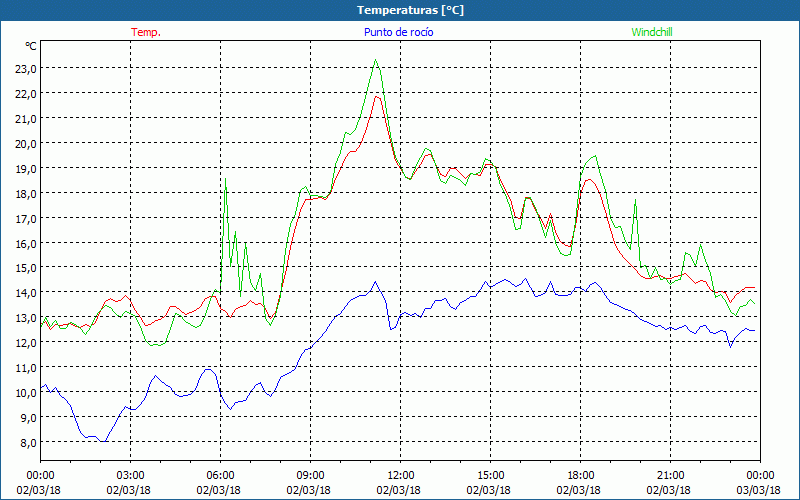Click the 22,0 y-axis value
The height and width of the screenshot is (500, 800).
(x=26, y=93)
